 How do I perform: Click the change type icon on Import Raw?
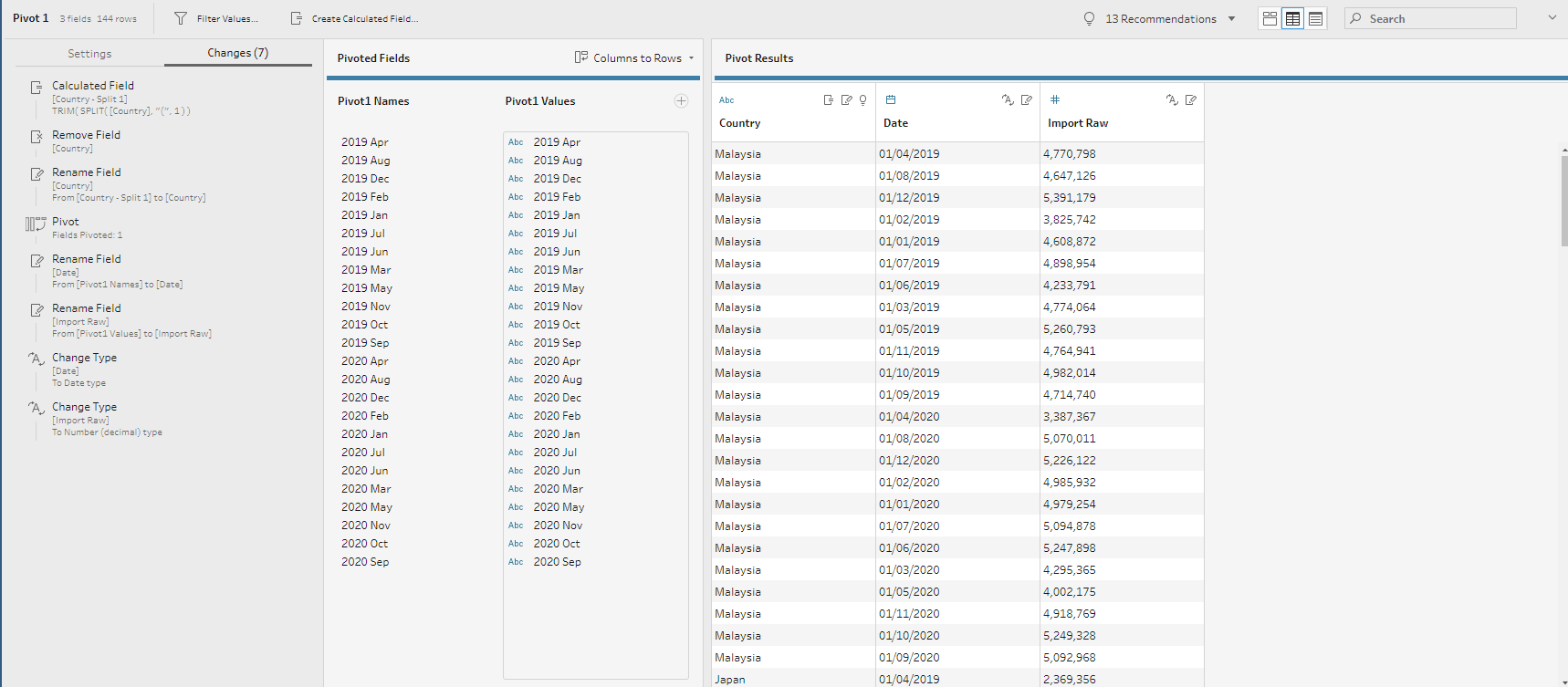point(1172,100)
